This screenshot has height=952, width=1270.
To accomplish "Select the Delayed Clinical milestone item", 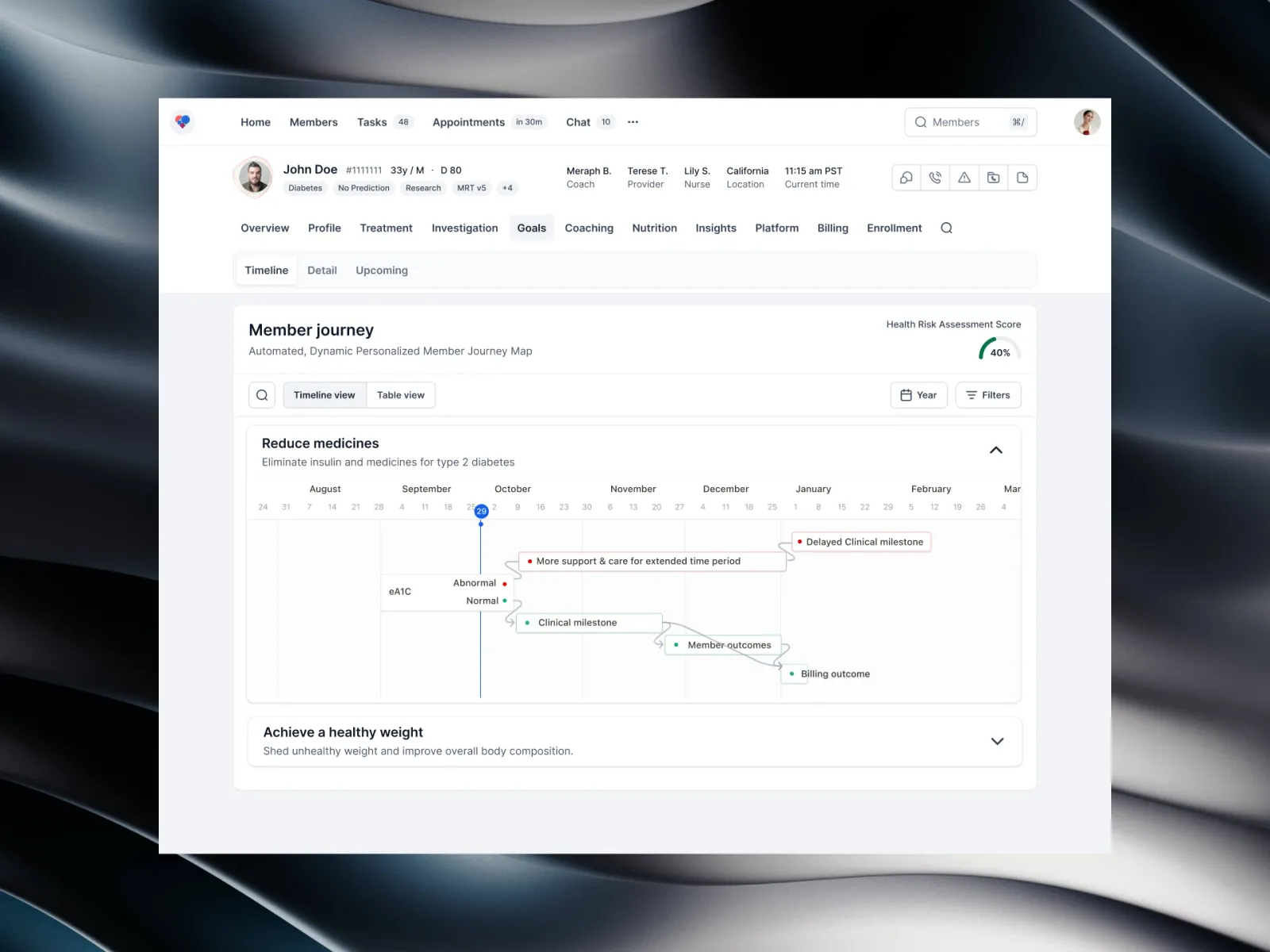I will coord(861,542).
